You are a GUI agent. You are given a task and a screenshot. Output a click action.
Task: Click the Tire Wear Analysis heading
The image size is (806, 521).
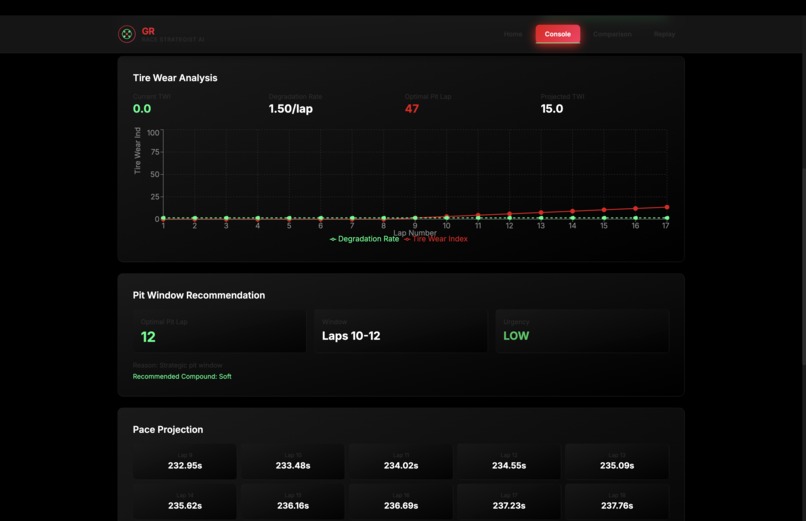[175, 78]
